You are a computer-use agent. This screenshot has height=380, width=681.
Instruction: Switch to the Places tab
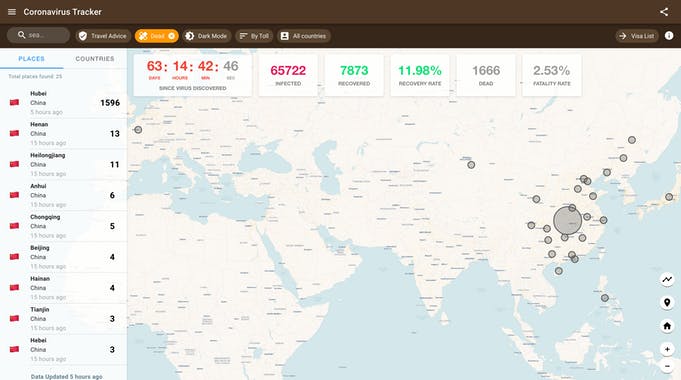pyautogui.click(x=31, y=59)
